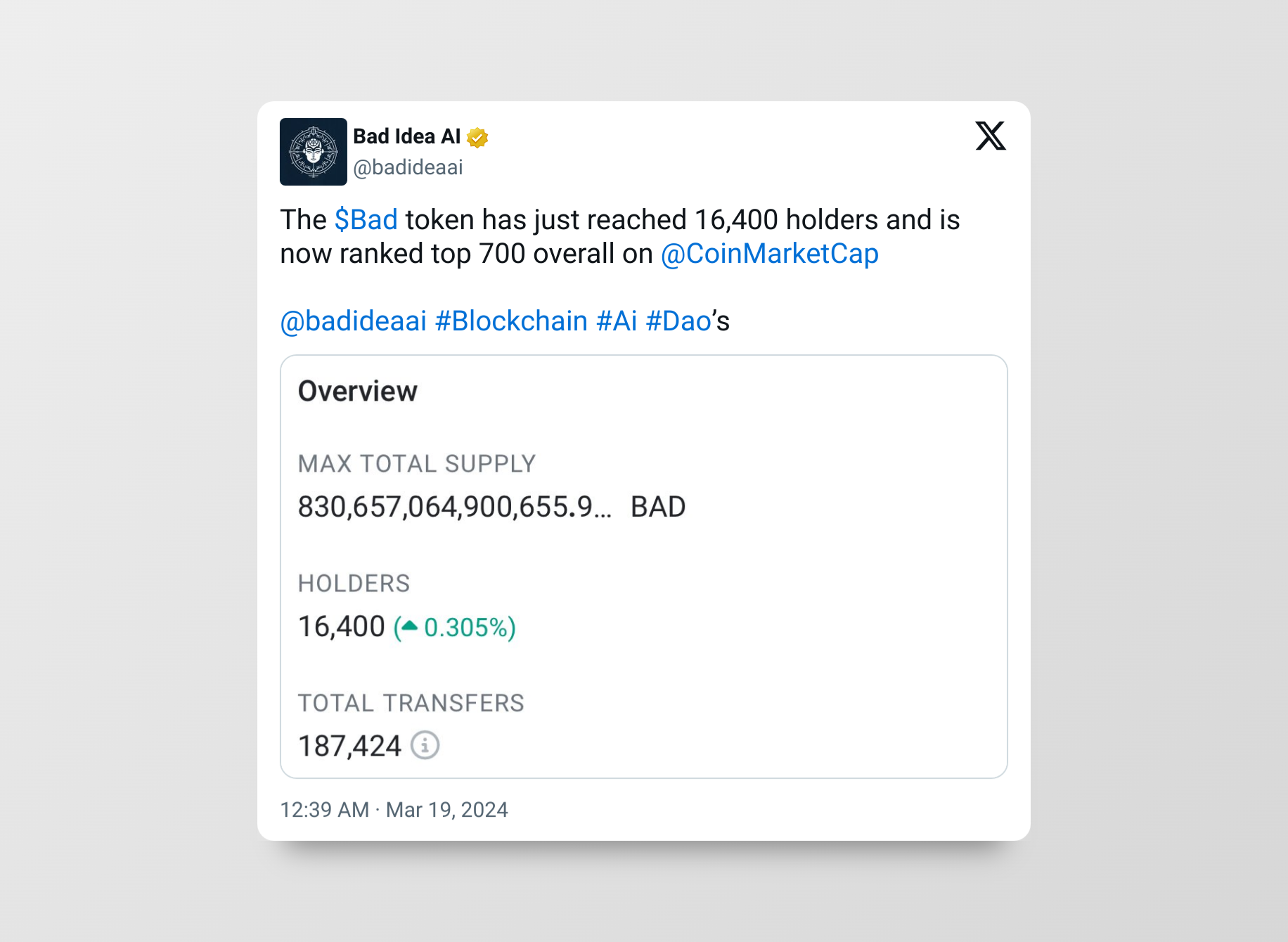Open the @badideaai mention in tweet text
Image resolution: width=1288 pixels, height=942 pixels.
[x=354, y=321]
